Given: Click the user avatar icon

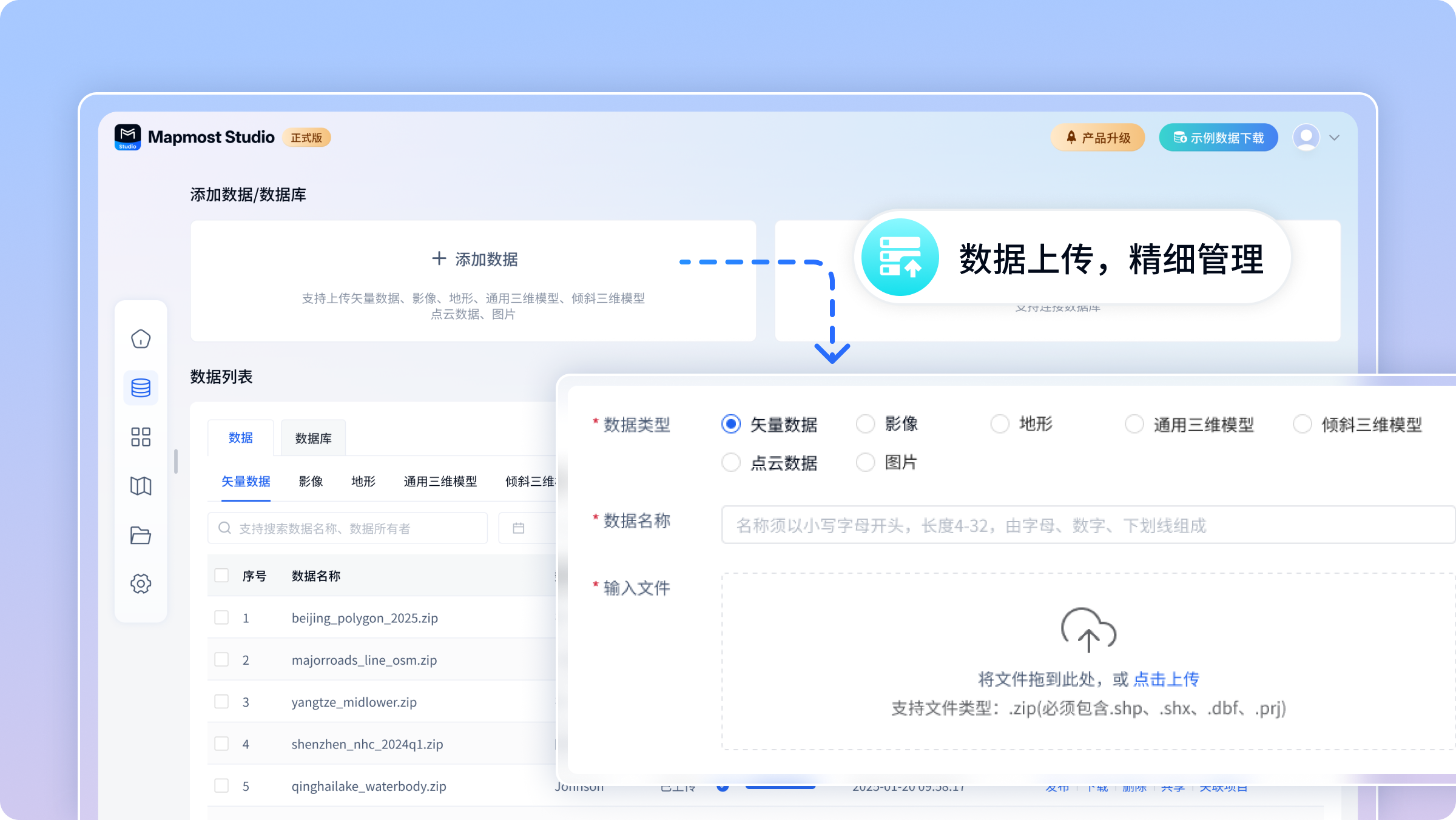Looking at the screenshot, I should (1306, 137).
